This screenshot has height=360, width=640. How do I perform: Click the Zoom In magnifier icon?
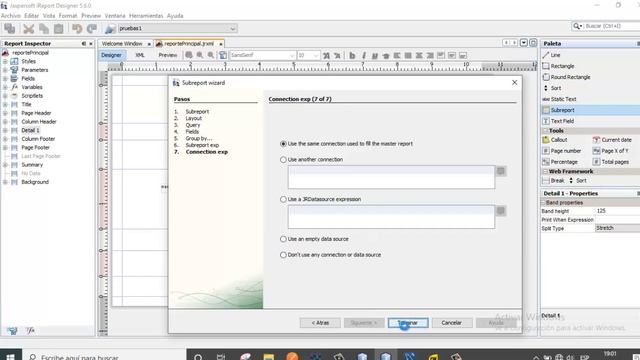[200, 55]
